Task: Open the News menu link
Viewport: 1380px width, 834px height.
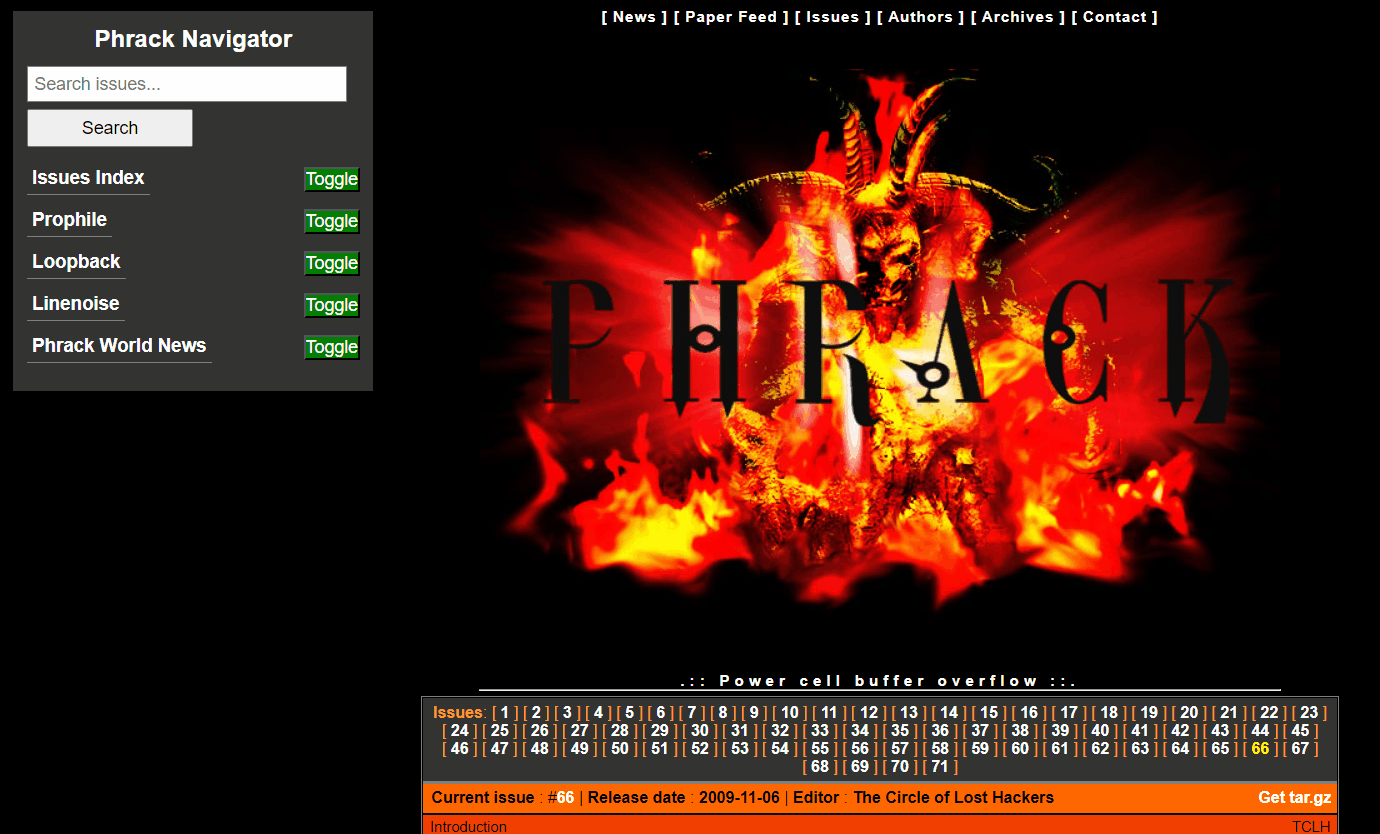Action: tap(634, 17)
